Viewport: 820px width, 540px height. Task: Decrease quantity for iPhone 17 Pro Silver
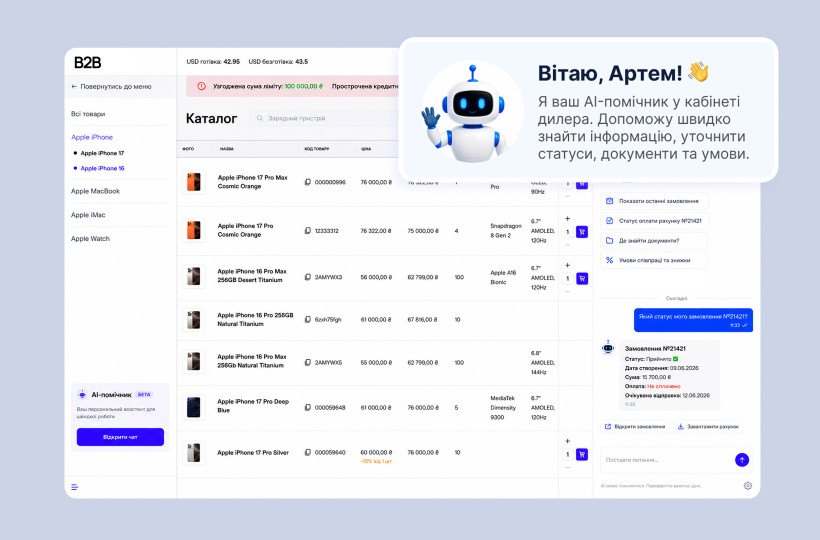567,467
